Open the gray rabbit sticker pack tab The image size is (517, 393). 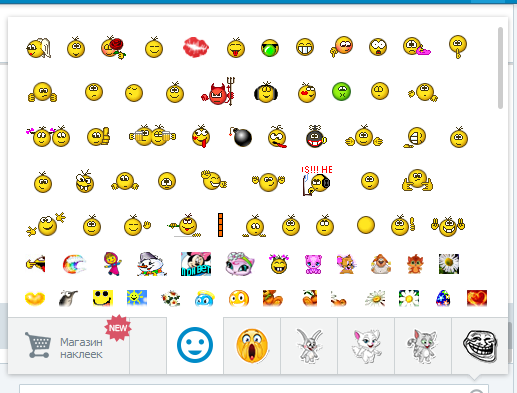309,346
